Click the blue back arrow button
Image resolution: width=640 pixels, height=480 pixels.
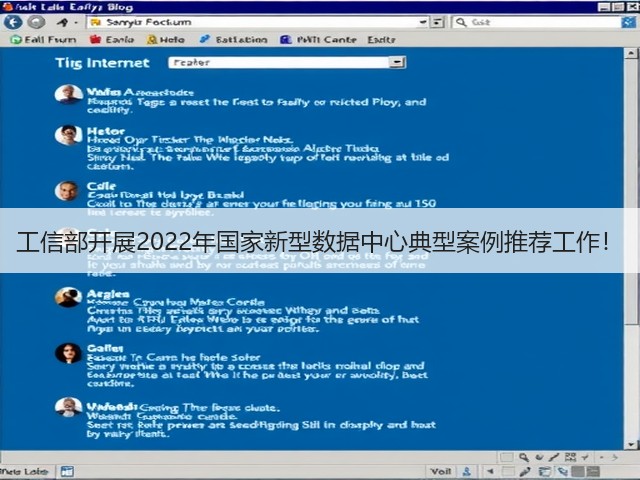(13, 22)
